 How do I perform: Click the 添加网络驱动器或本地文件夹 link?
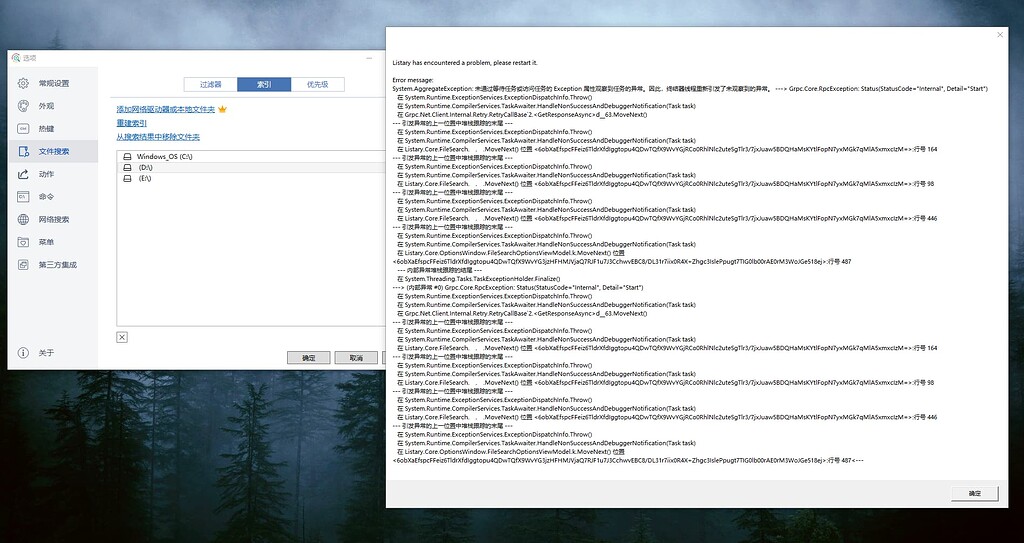(165, 109)
